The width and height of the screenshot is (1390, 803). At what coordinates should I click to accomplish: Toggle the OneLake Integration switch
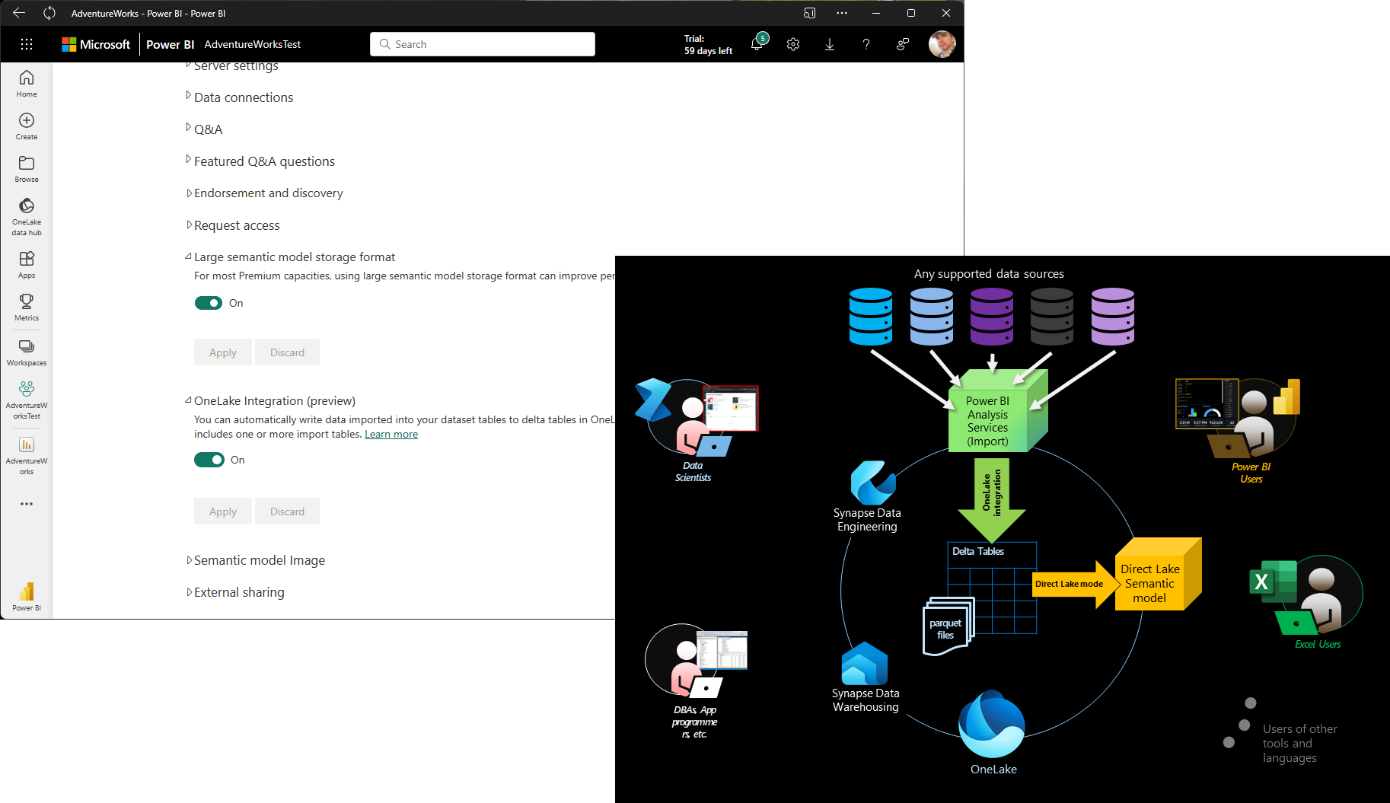point(208,460)
